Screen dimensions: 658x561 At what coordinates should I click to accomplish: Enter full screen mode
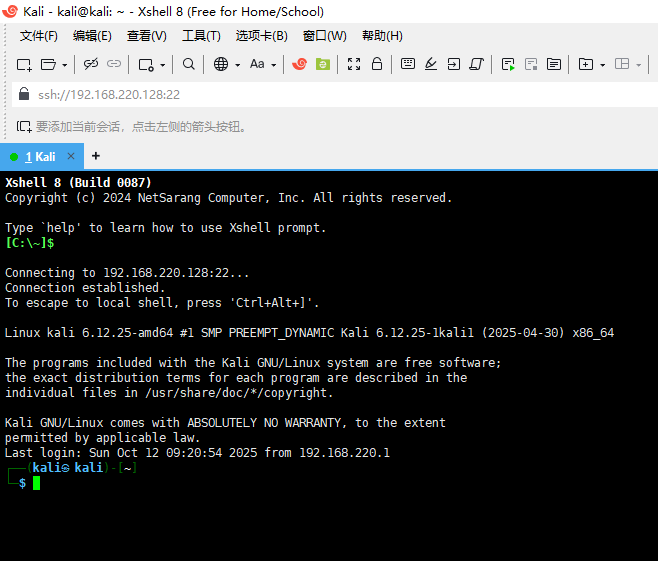pyautogui.click(x=353, y=64)
